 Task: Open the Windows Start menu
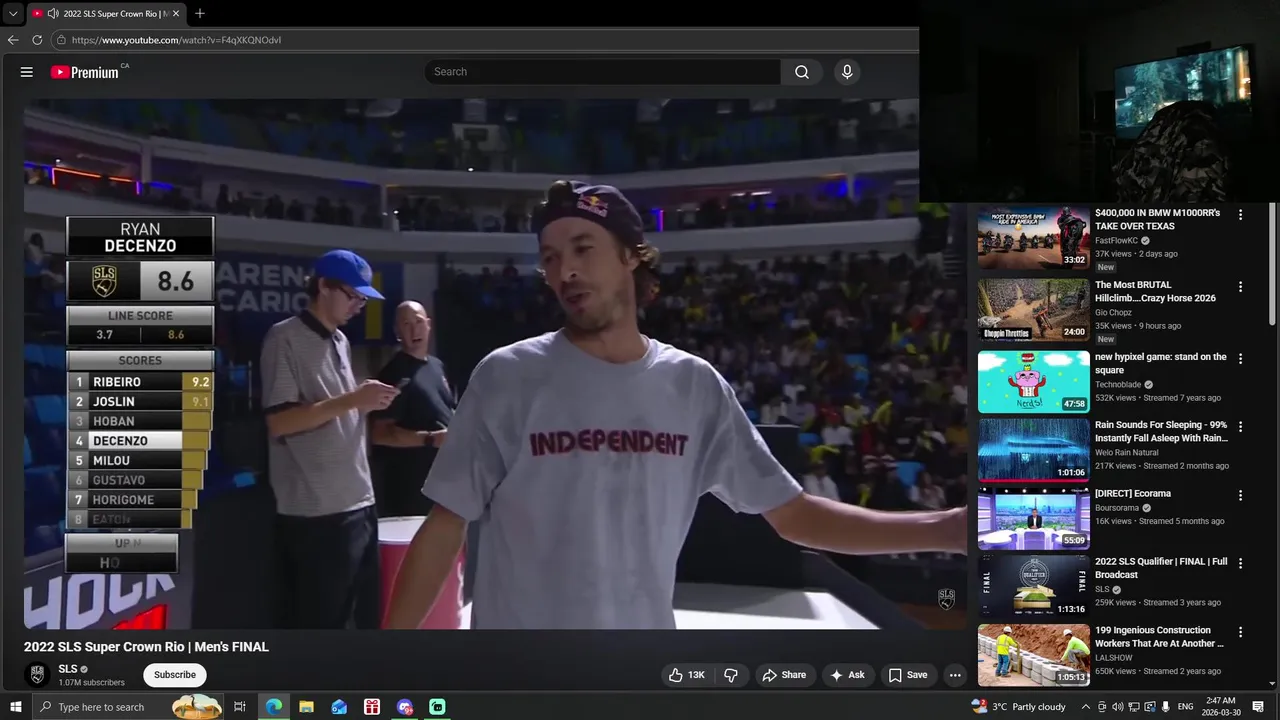(x=15, y=707)
